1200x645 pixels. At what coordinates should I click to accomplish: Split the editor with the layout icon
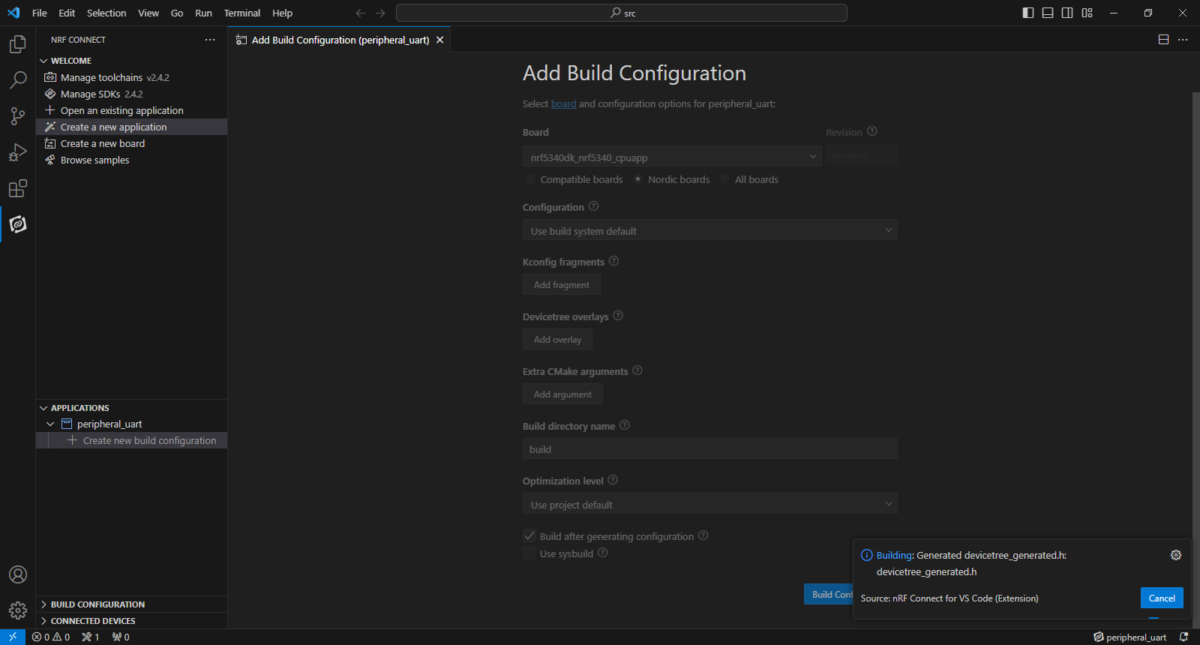click(1164, 40)
